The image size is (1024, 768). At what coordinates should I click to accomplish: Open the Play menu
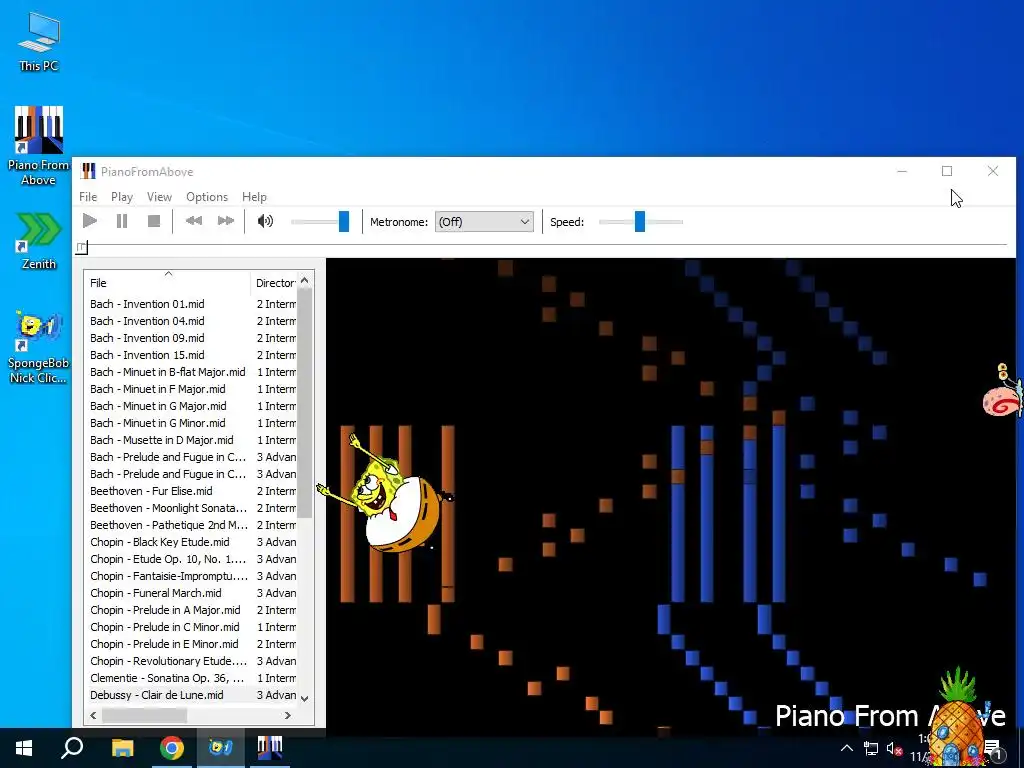tap(122, 197)
